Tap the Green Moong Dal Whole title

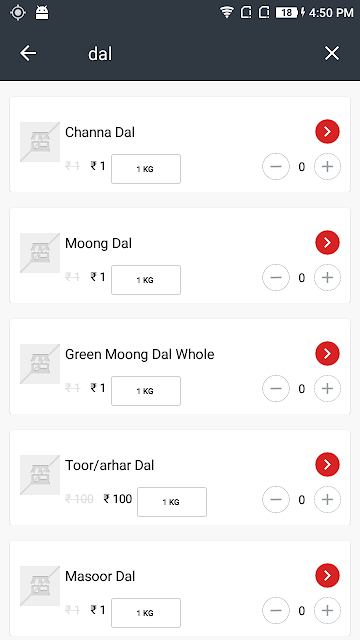tap(140, 354)
